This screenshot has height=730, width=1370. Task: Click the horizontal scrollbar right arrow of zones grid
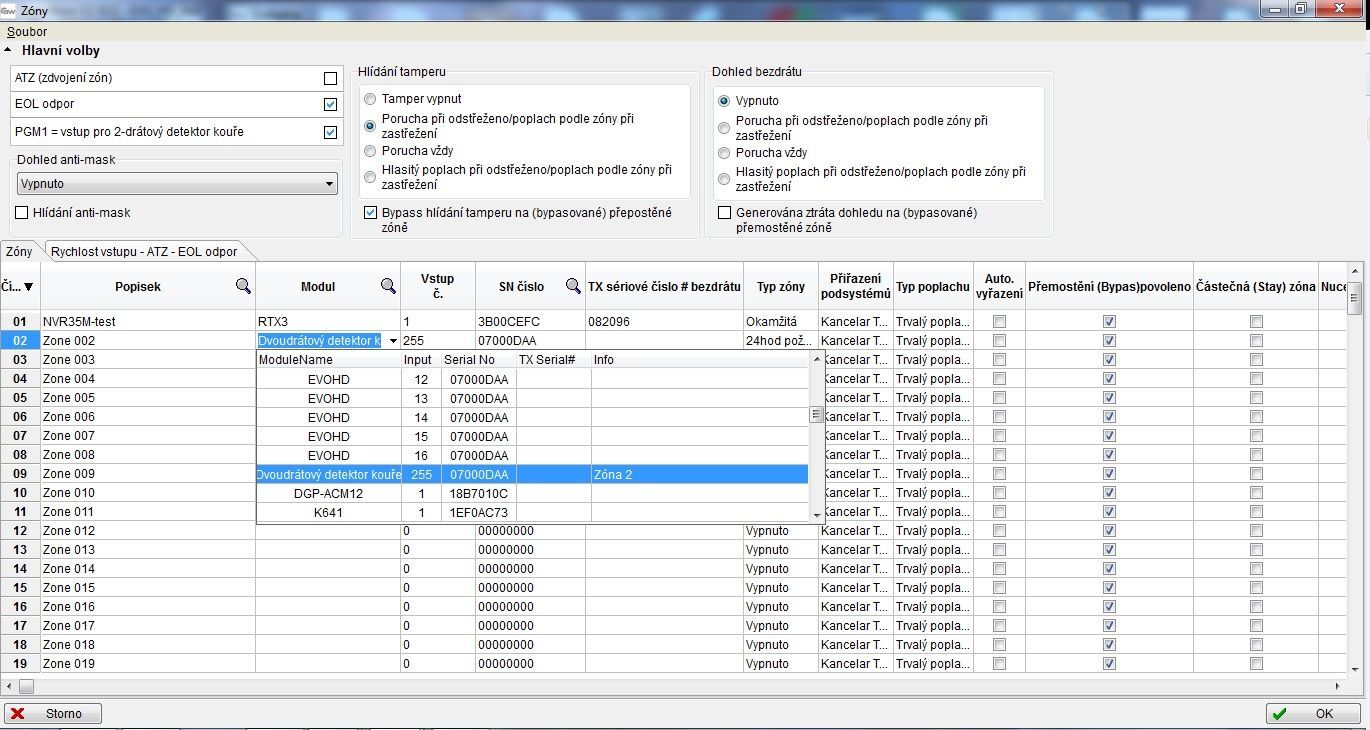click(x=1340, y=686)
